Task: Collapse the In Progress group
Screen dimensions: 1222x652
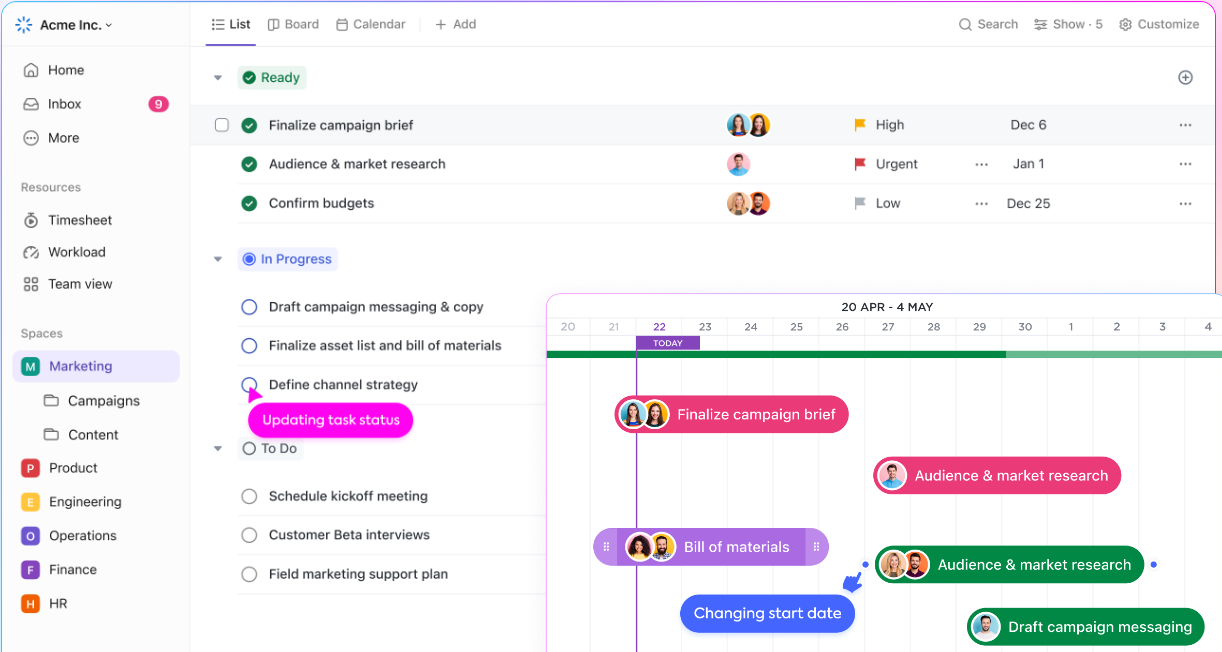Action: pos(217,258)
